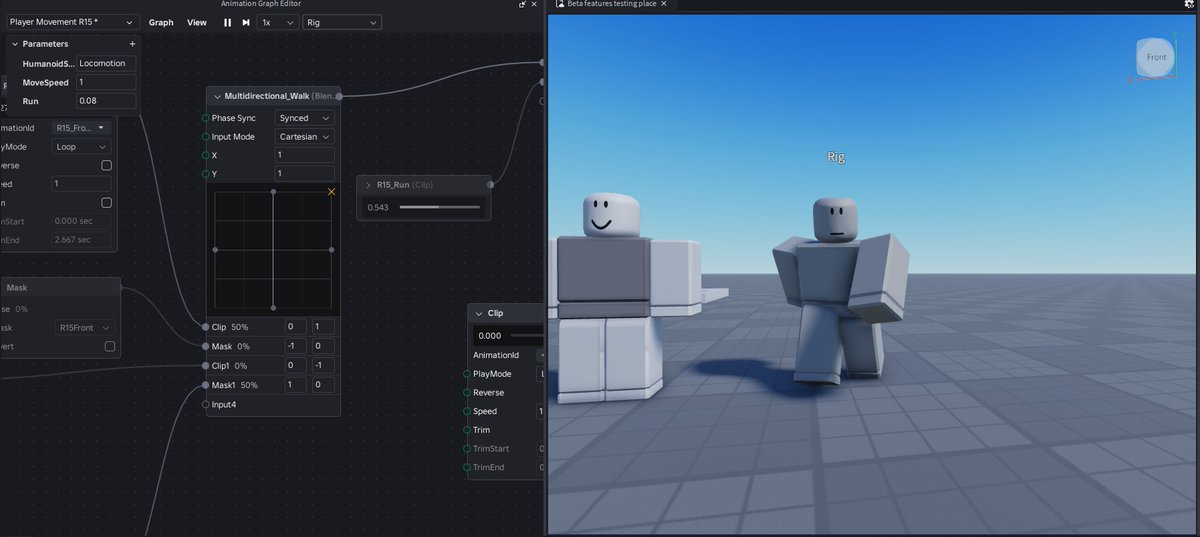This screenshot has height=537, width=1200.
Task: Close the Beta features testing place tab
Action: 664,4
